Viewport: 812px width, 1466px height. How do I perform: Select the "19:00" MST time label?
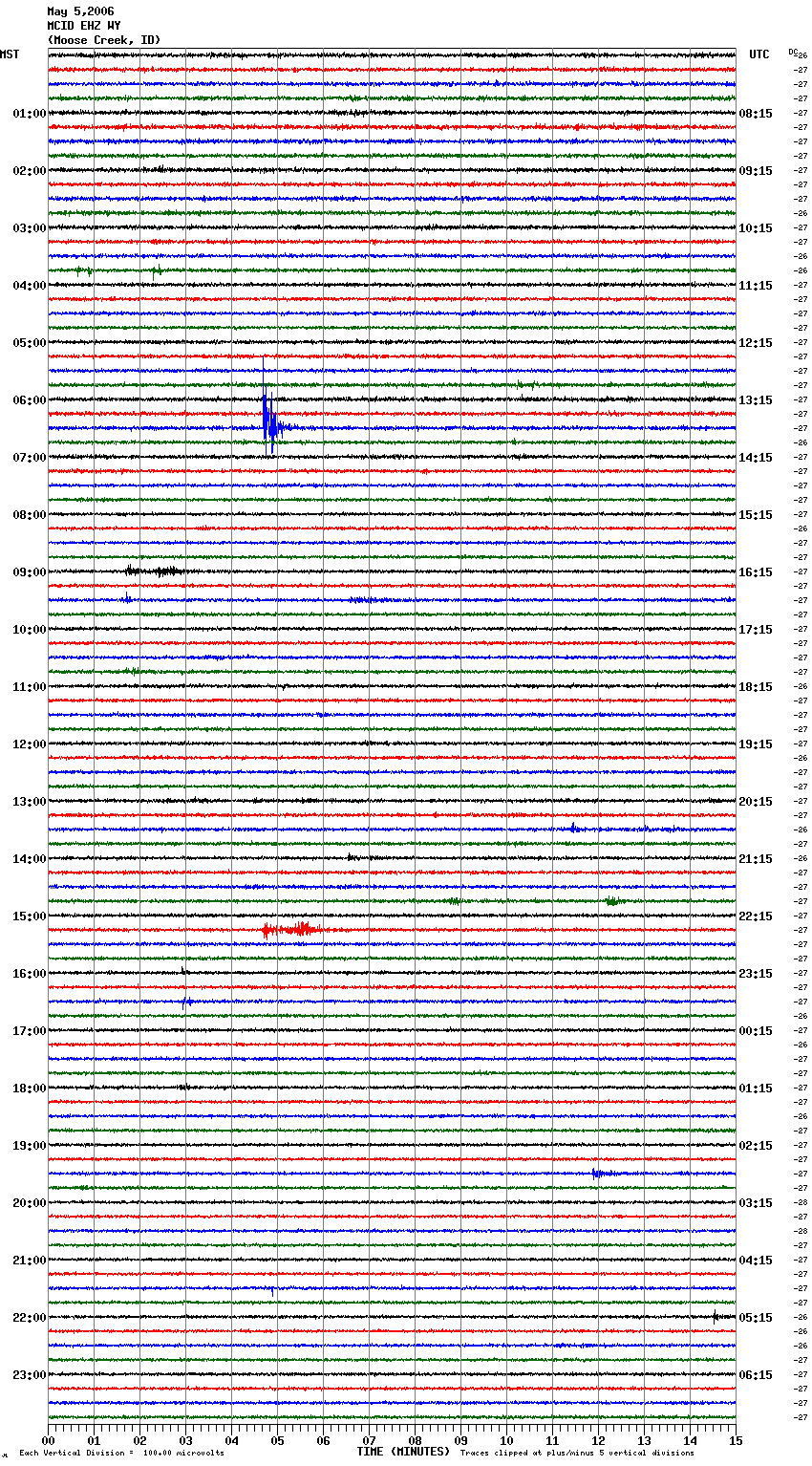tap(30, 1146)
